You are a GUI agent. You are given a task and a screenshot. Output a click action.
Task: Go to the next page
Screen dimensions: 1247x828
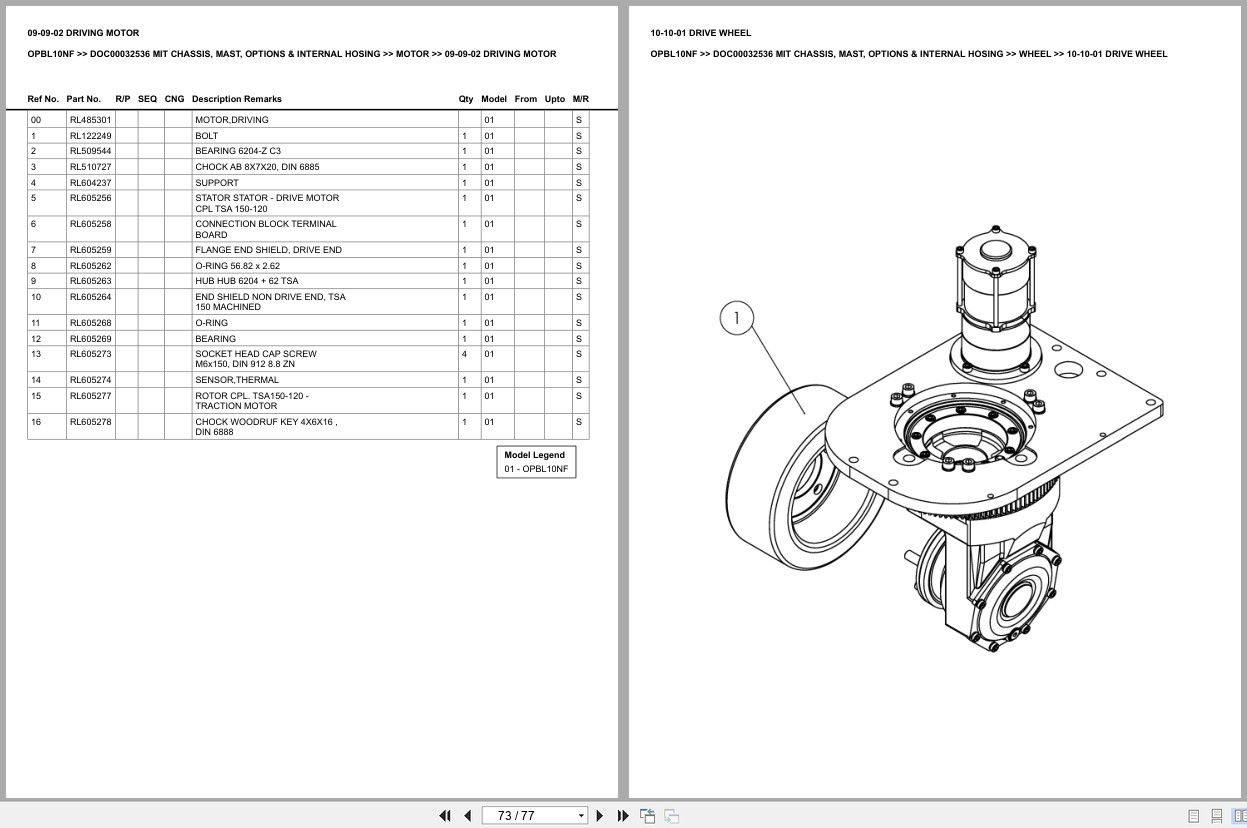pyautogui.click(x=600, y=816)
